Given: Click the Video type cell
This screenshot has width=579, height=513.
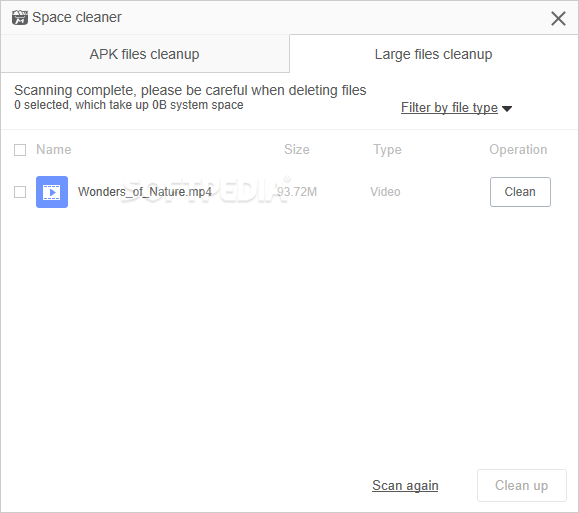Looking at the screenshot, I should click(x=385, y=192).
